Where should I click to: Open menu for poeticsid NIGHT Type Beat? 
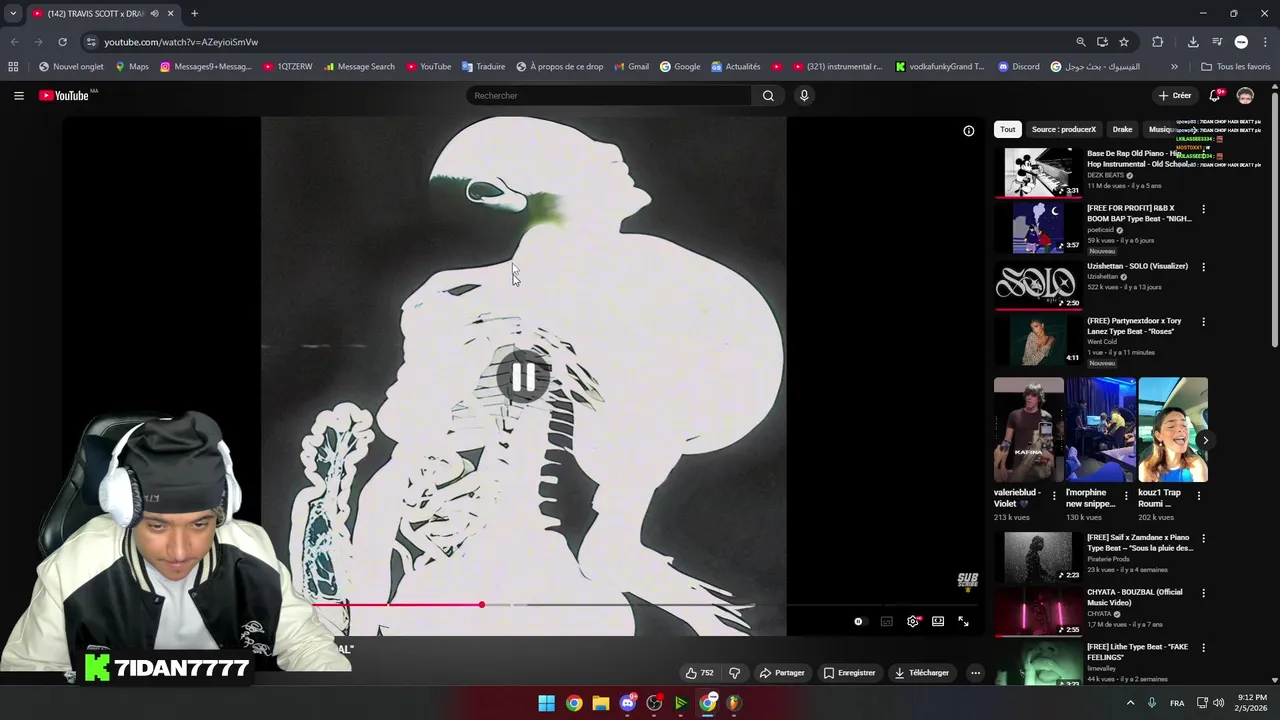tap(1203, 209)
